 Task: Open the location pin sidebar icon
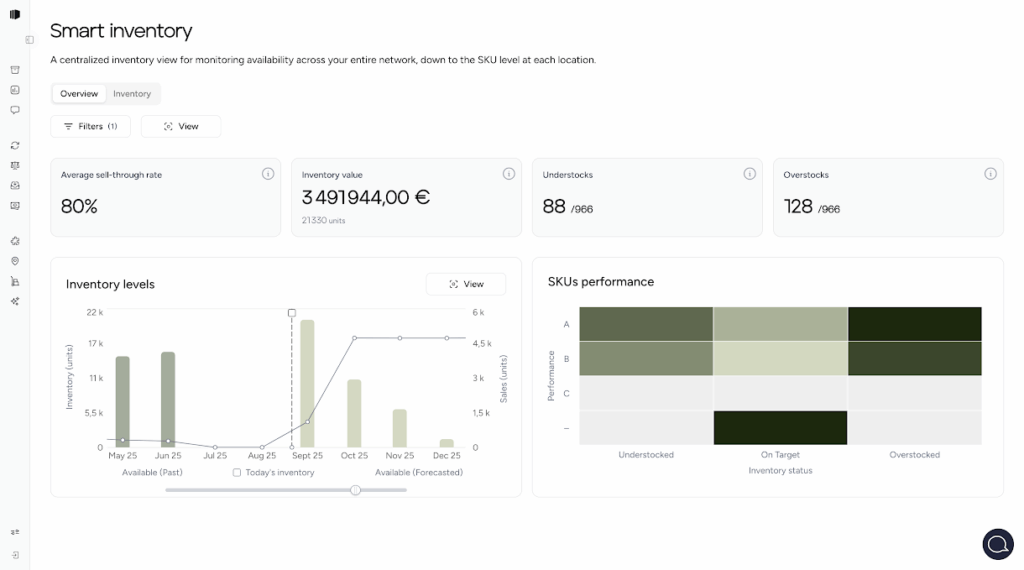click(15, 261)
